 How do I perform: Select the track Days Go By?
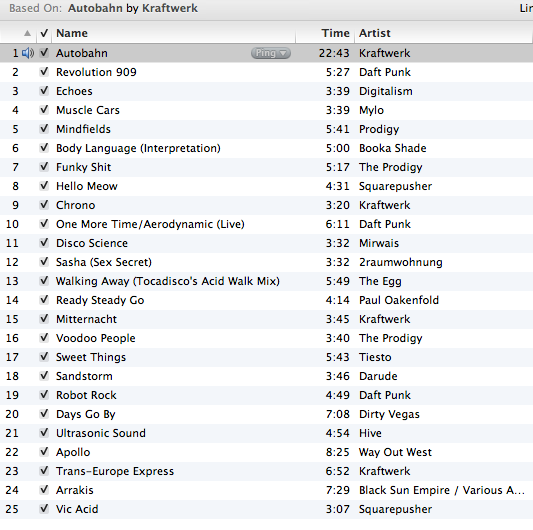(x=86, y=414)
